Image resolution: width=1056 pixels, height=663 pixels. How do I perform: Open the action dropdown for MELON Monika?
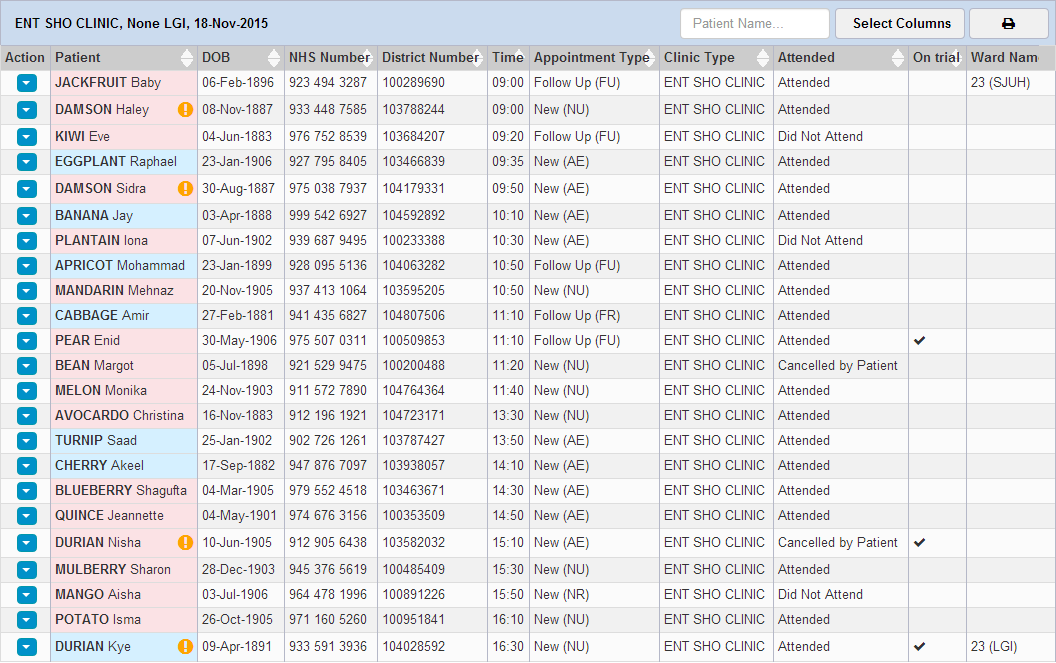click(26, 391)
